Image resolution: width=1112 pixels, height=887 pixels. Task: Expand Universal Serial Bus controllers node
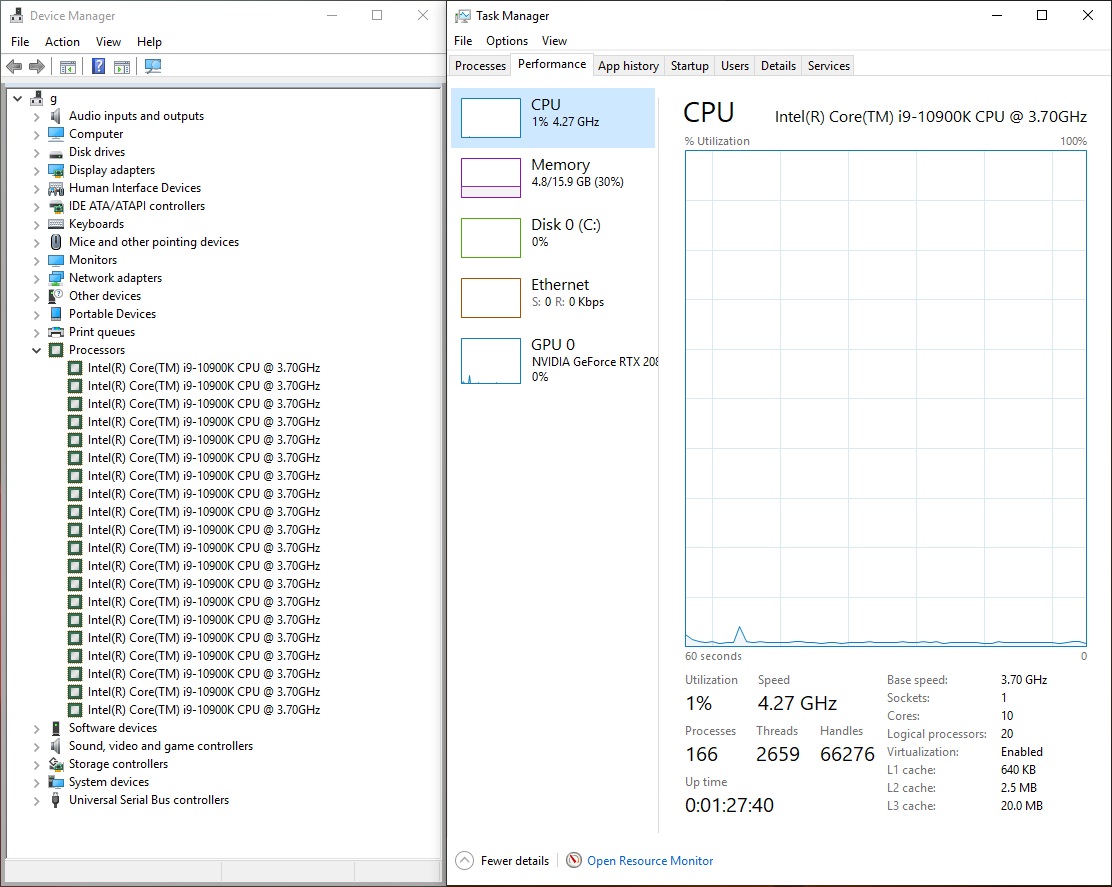pos(37,800)
